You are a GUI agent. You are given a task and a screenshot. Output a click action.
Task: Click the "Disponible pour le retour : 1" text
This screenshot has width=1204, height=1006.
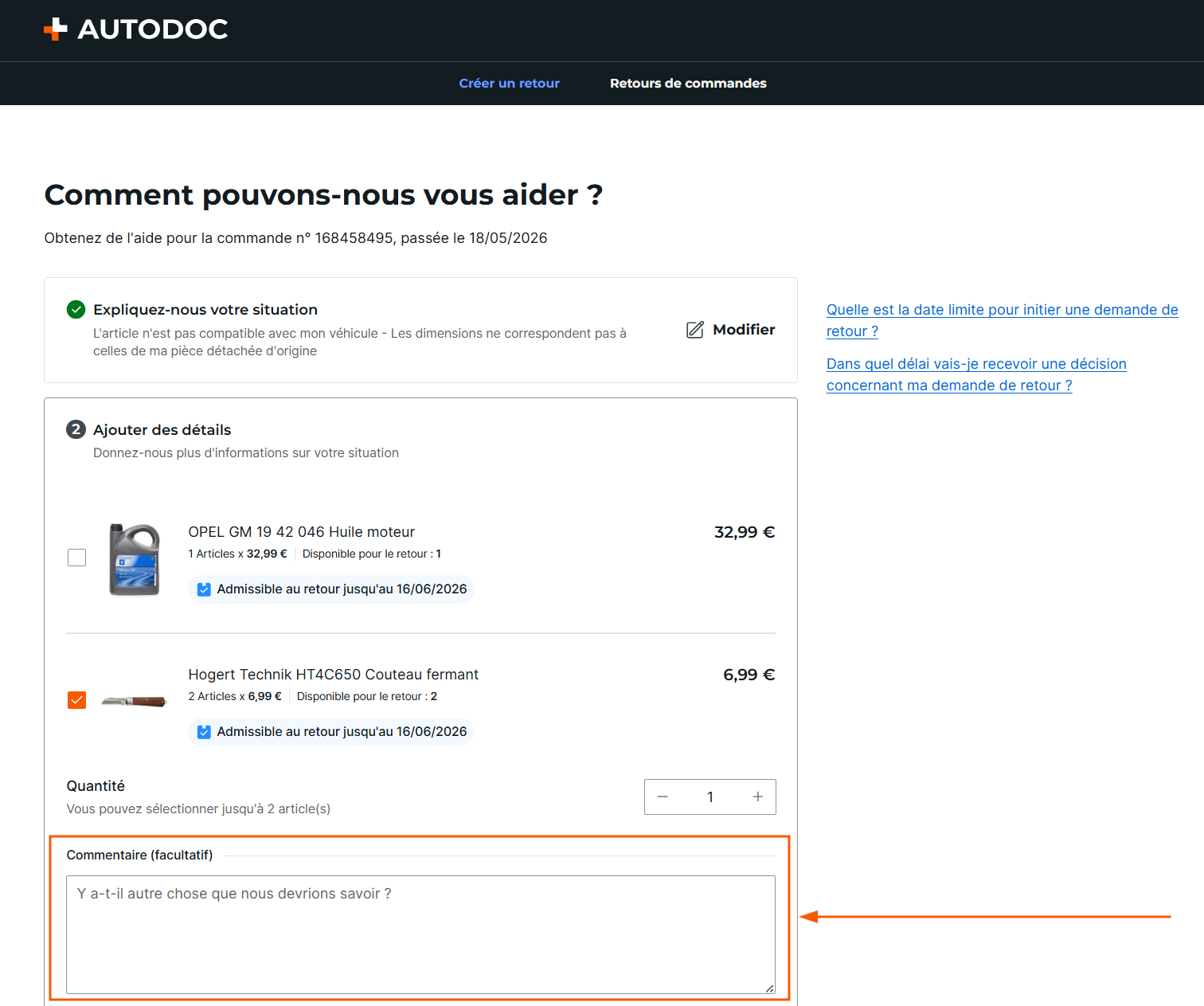pos(372,554)
